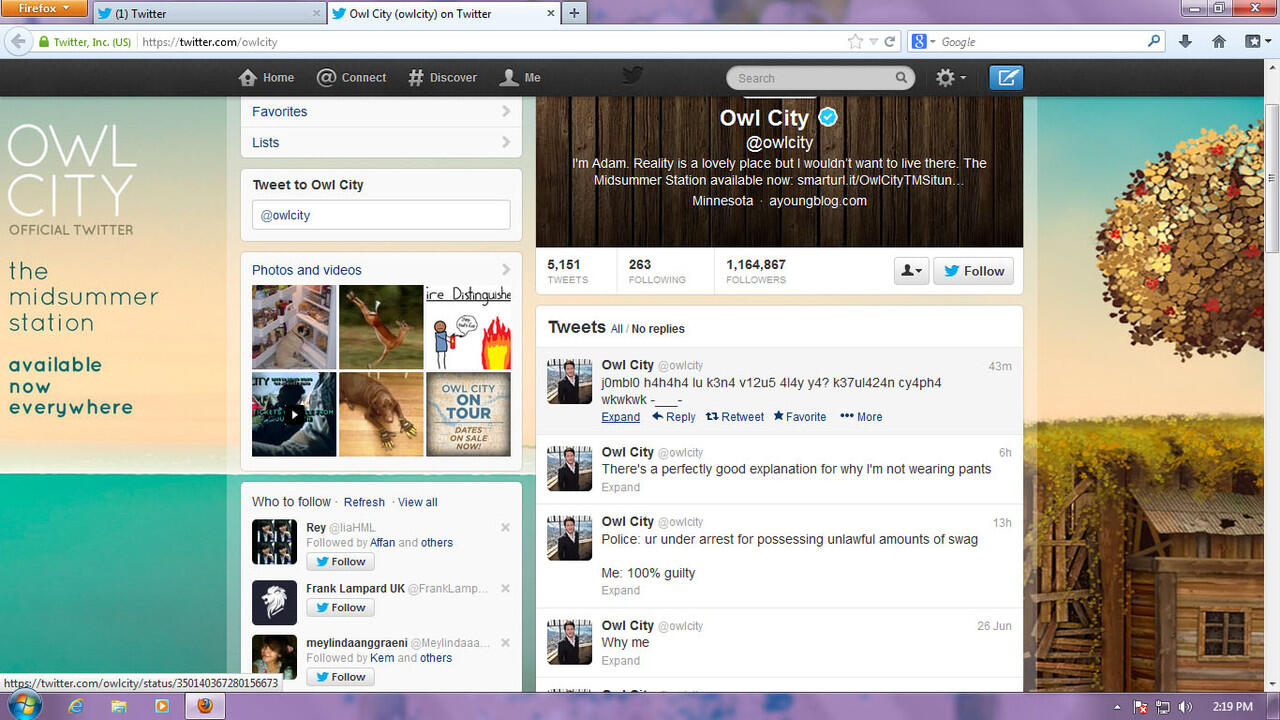Open the Lists menu item
This screenshot has width=1280, height=720.
point(381,142)
